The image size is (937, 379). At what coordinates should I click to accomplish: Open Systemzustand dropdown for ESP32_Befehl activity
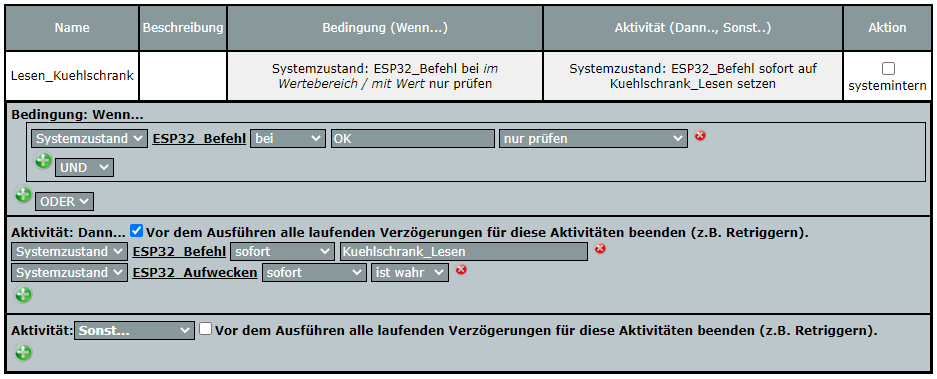[x=69, y=252]
